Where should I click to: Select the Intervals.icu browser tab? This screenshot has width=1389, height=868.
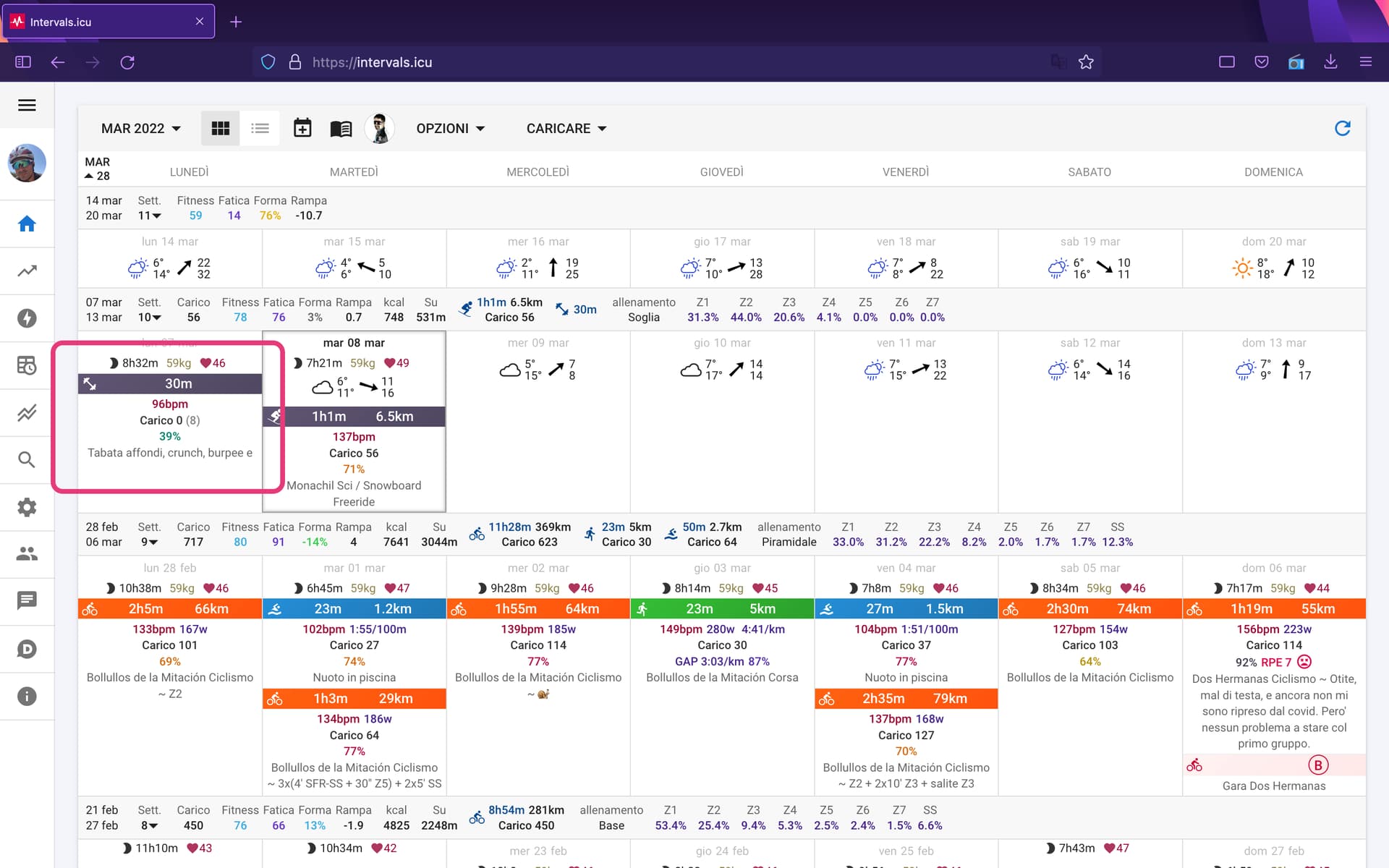[x=109, y=22]
